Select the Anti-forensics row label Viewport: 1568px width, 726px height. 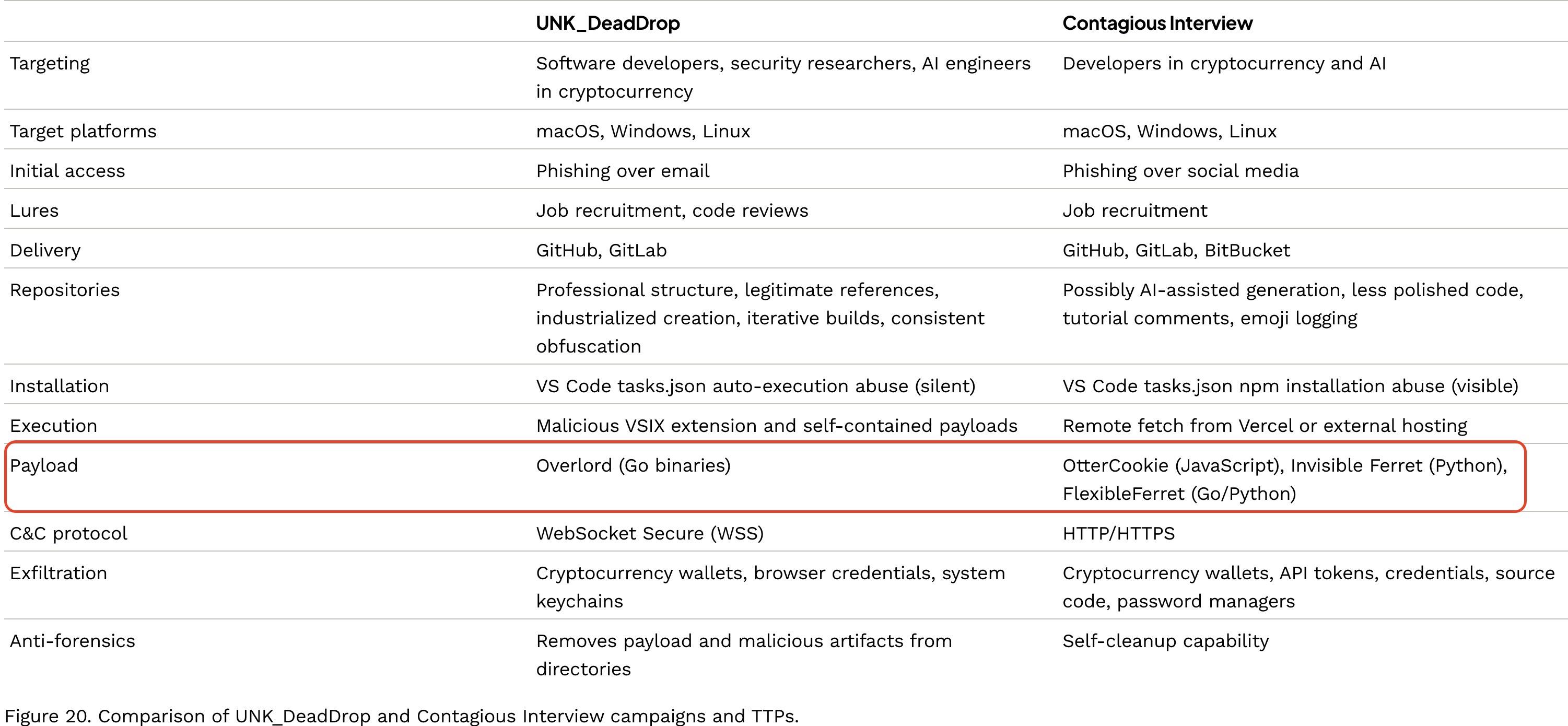pos(72,641)
